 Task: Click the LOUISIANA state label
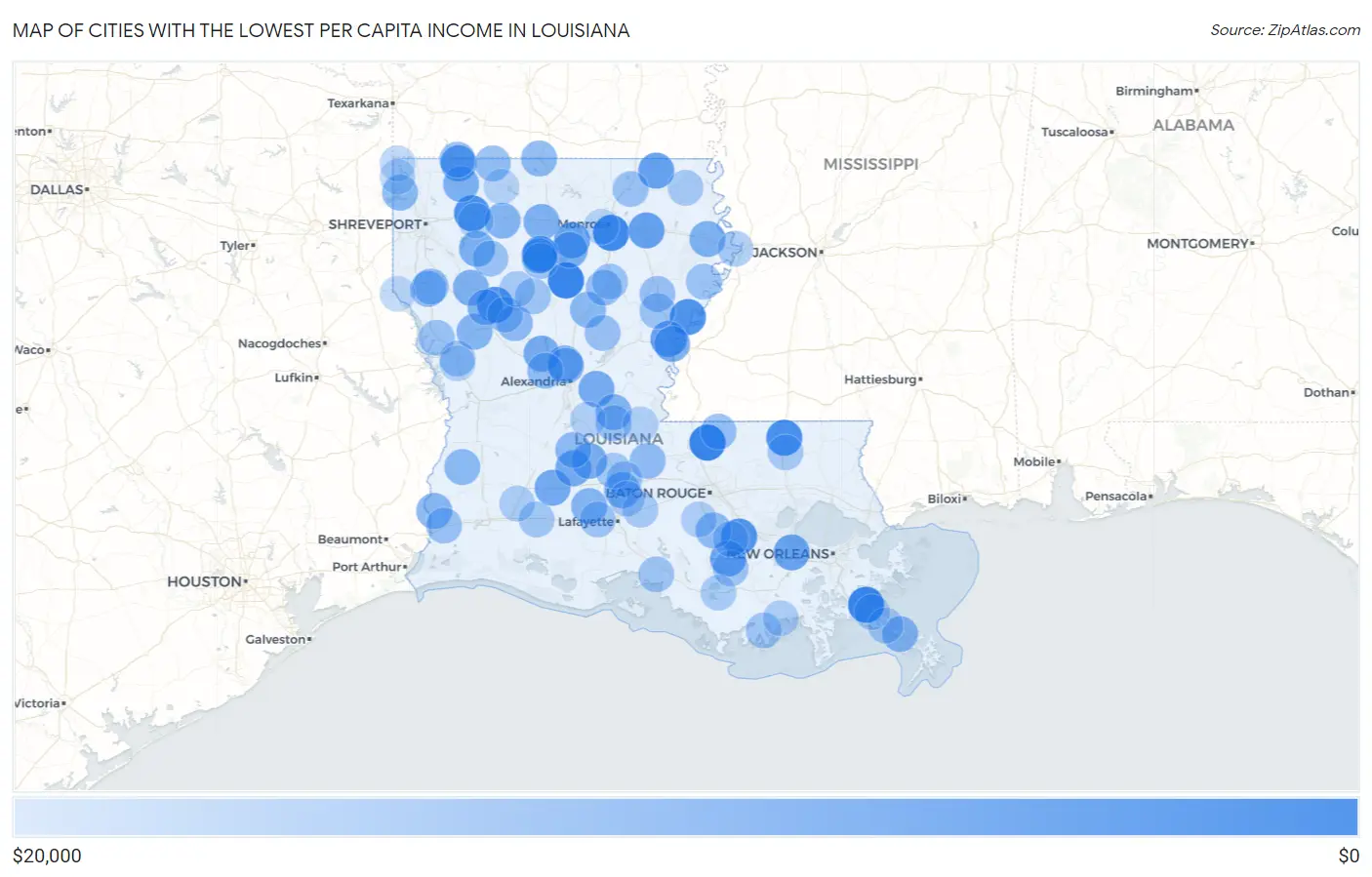tap(619, 439)
